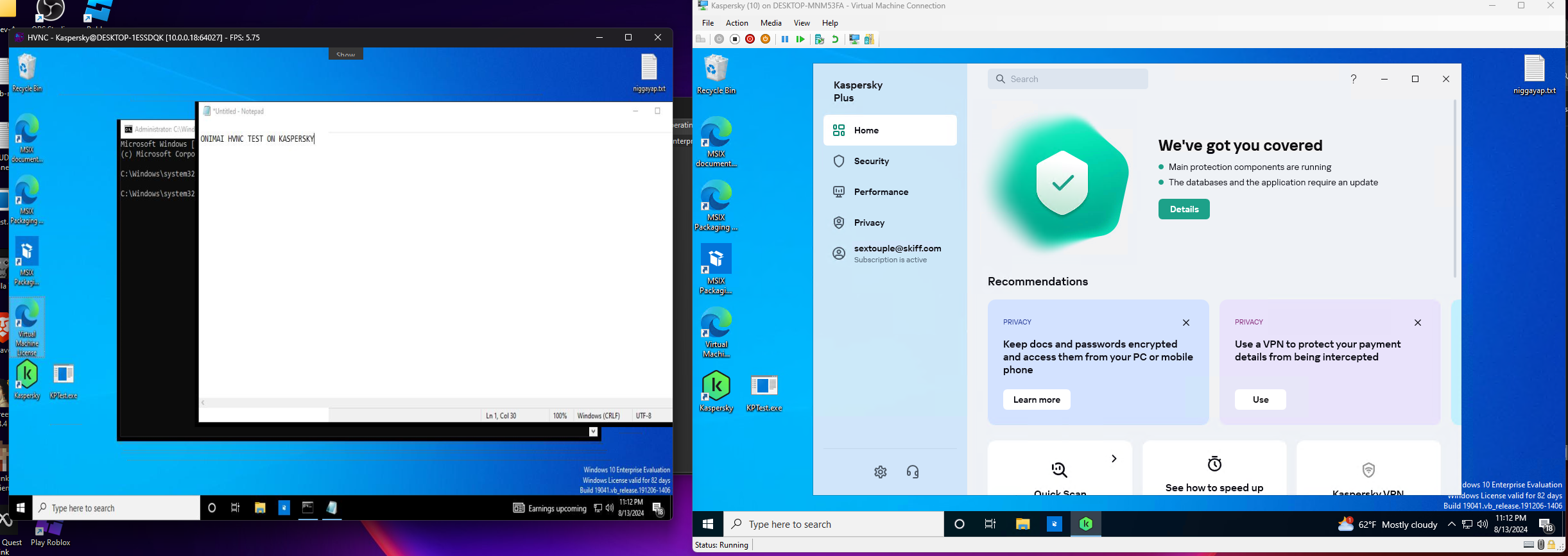
Task: Open the Action menu
Action: [x=736, y=23]
